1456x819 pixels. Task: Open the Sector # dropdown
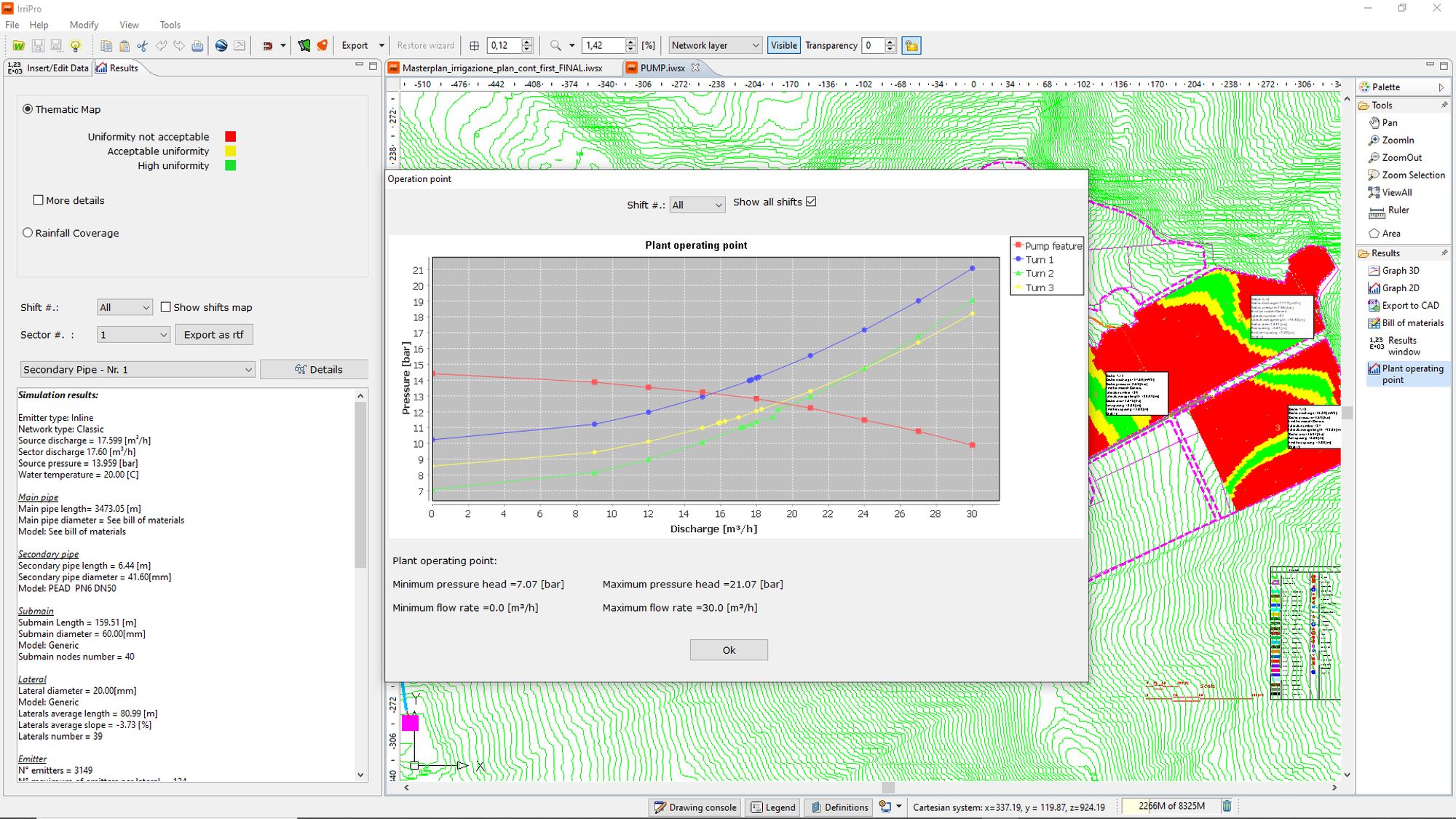coord(133,335)
